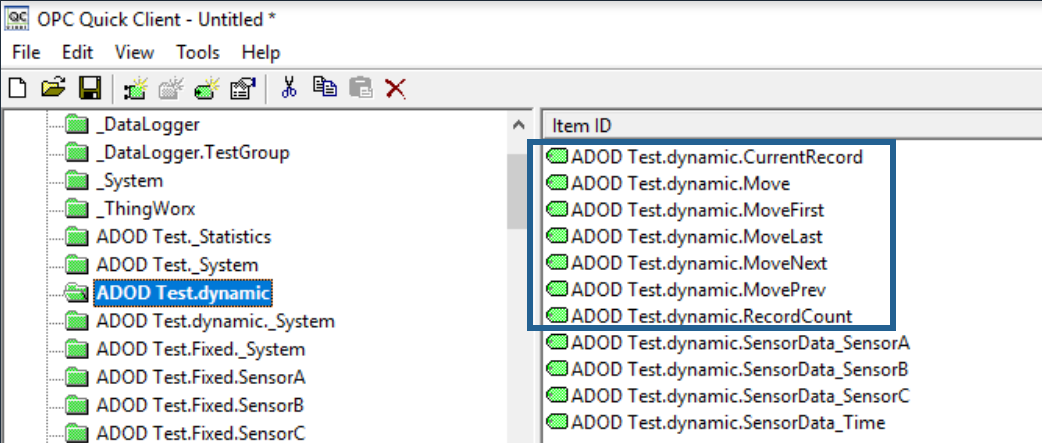Viewport: 1042px width, 443px height.
Task: Click tag icon beside ADOD Test.dynamic.Move
Action: 557,183
